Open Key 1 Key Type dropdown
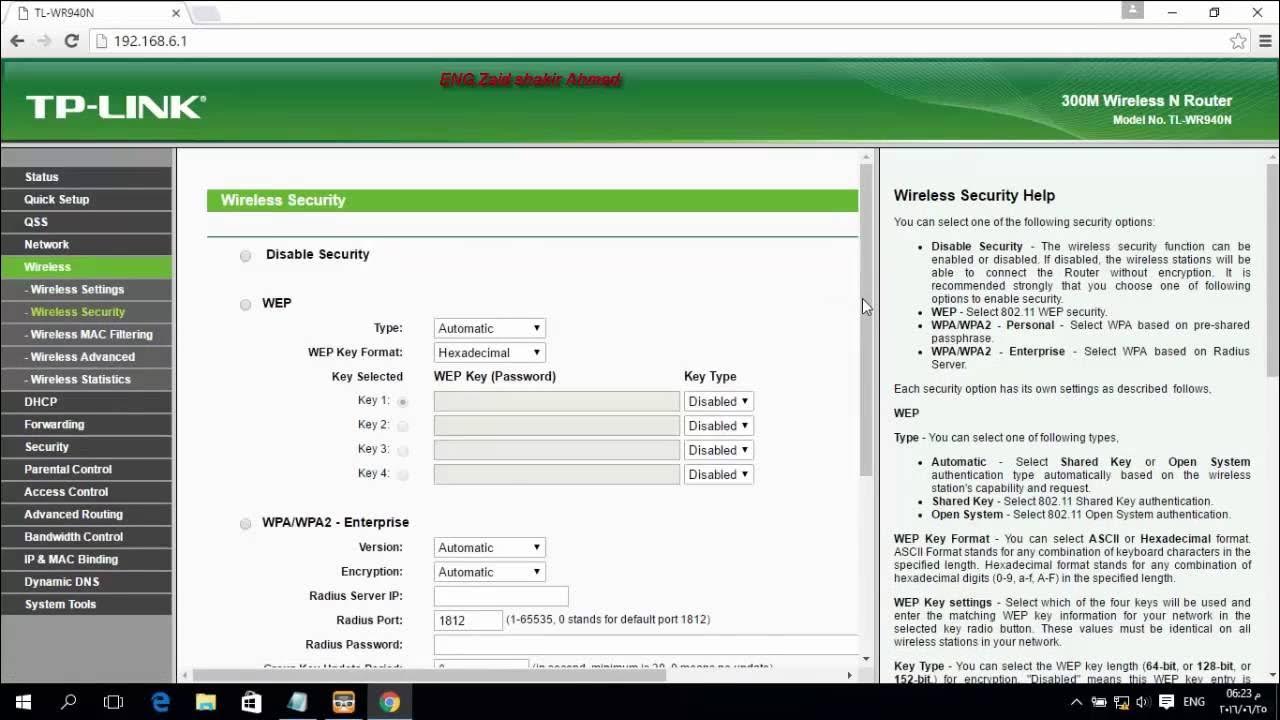This screenshot has height=720, width=1280. [718, 401]
